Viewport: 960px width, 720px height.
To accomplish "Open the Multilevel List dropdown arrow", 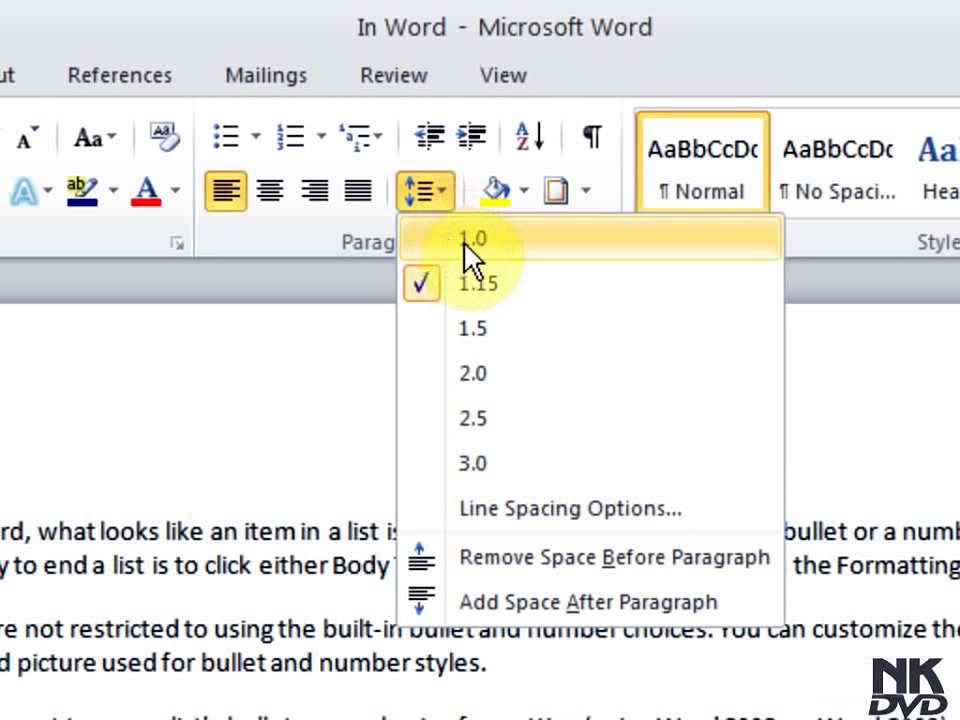I will [378, 136].
